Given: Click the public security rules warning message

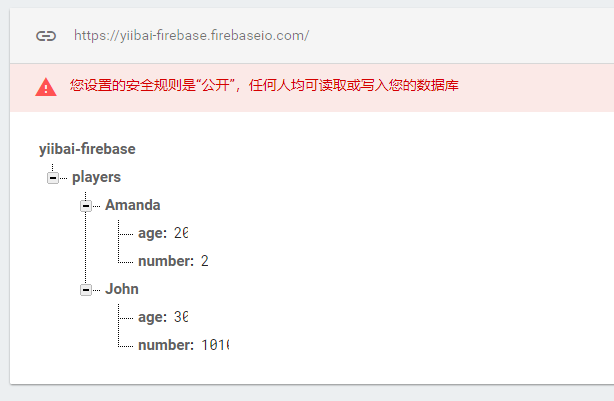Looking at the screenshot, I should 264,87.
